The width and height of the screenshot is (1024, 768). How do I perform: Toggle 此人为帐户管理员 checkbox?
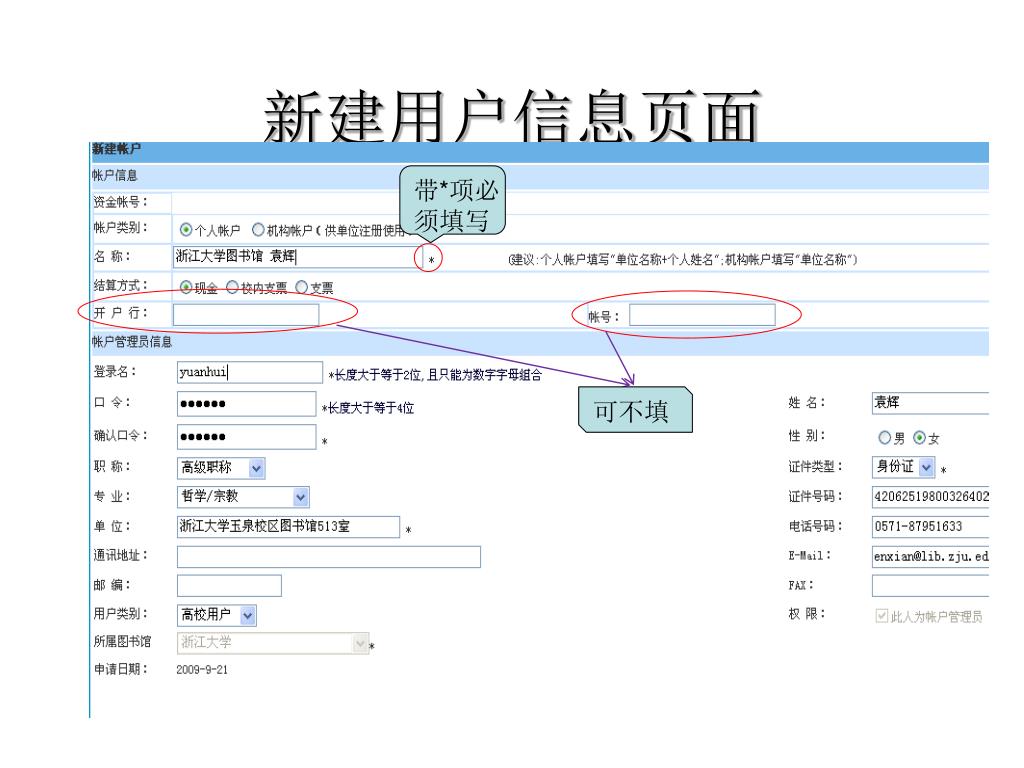[x=882, y=616]
